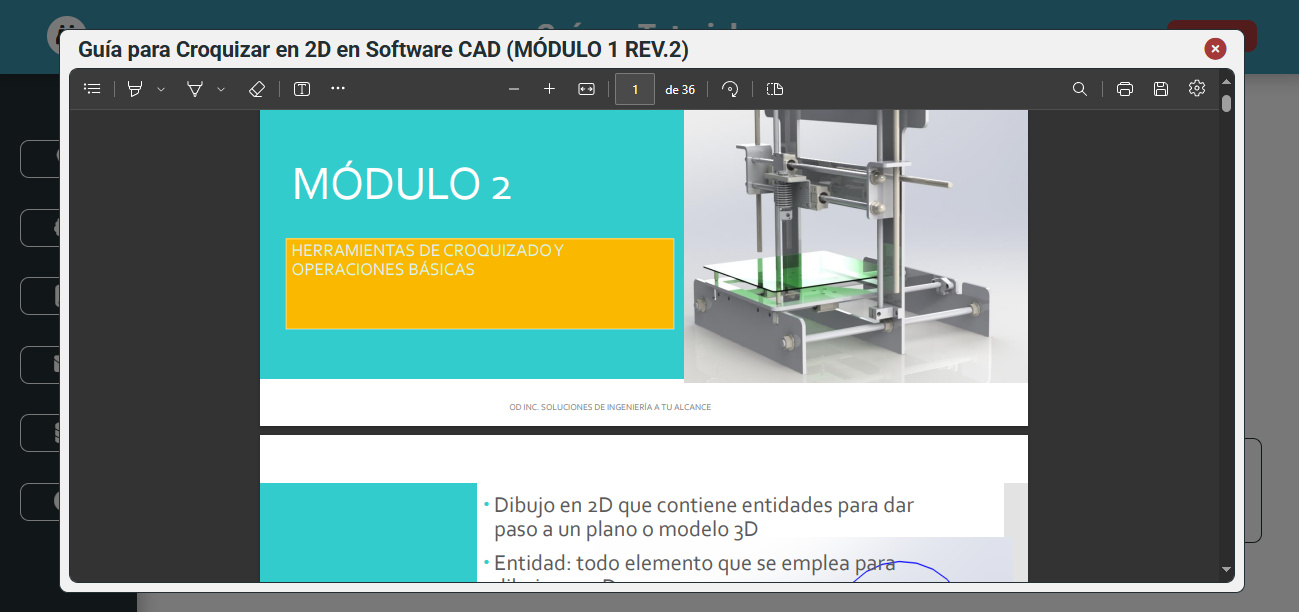Image resolution: width=1299 pixels, height=612 pixels.
Task: Zoom out with the minus button
Action: pos(514,89)
